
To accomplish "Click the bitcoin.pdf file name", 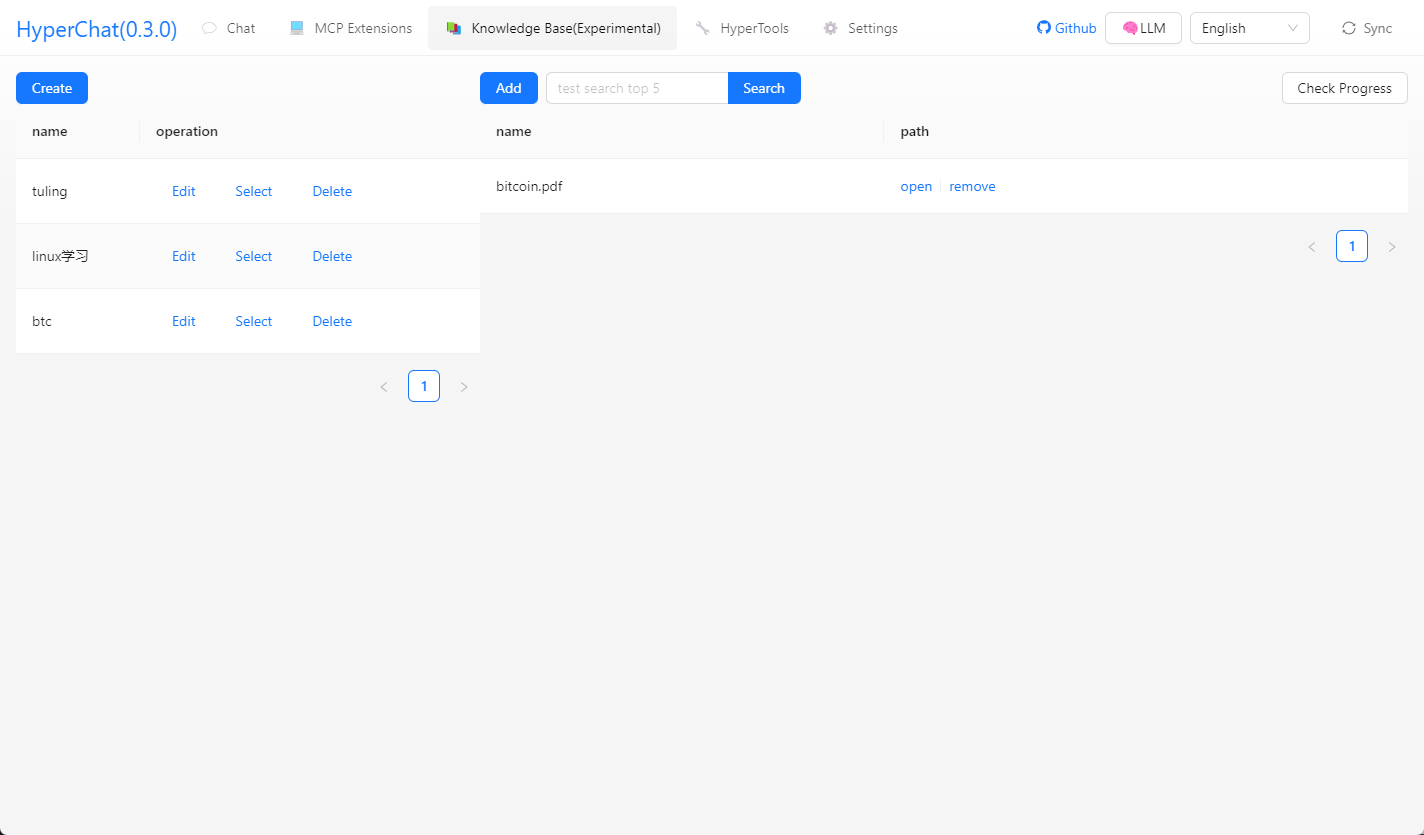I will (529, 186).
